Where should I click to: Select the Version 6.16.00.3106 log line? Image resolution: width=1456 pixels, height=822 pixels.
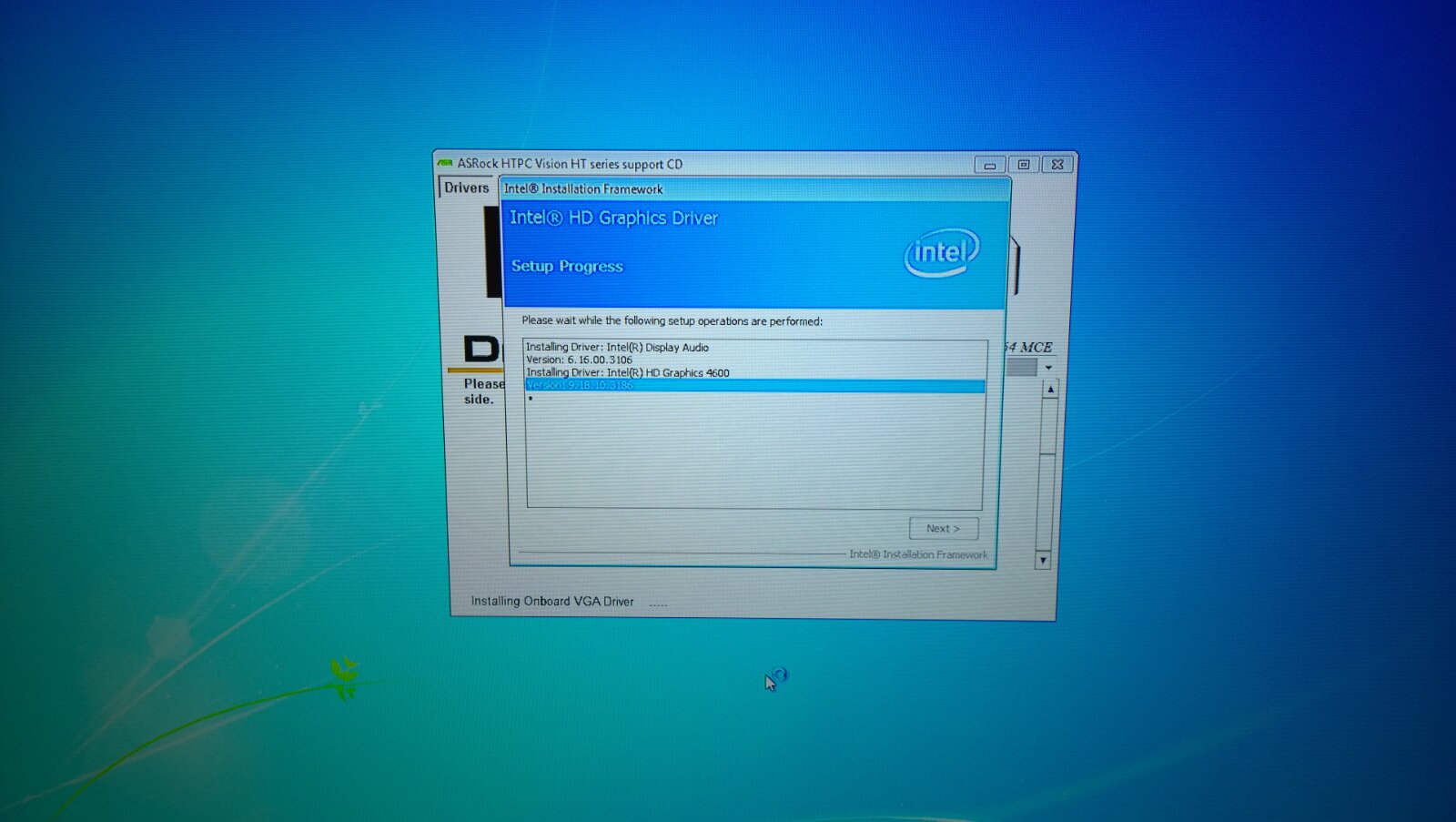pyautogui.click(x=579, y=360)
